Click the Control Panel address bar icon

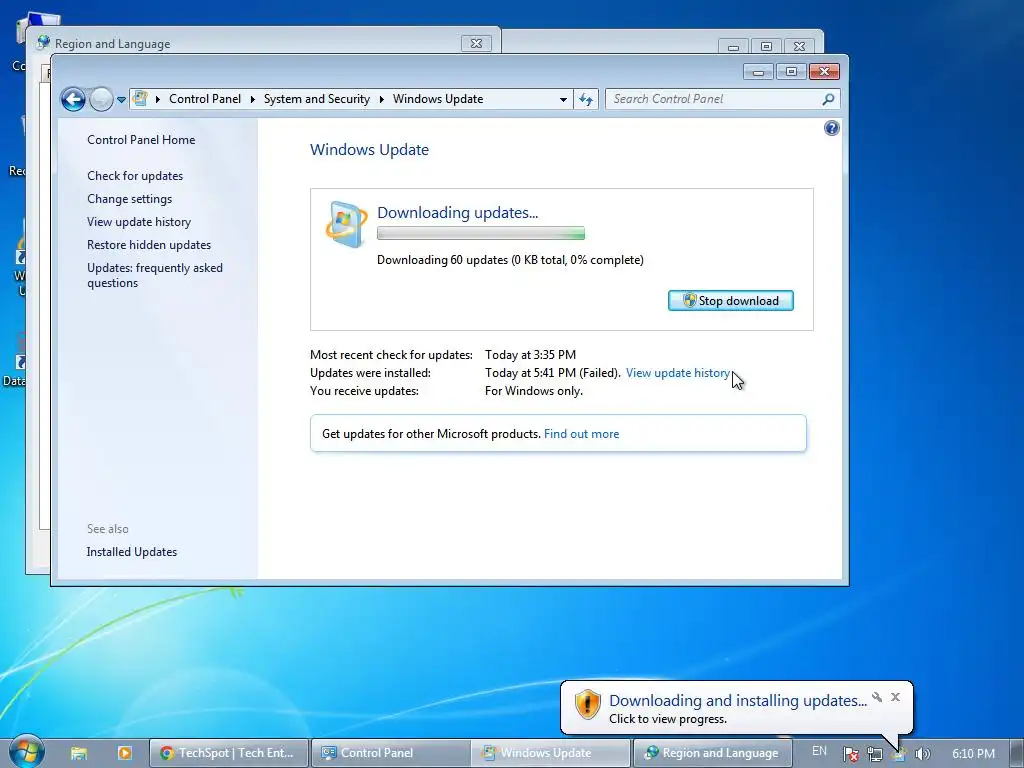(140, 99)
